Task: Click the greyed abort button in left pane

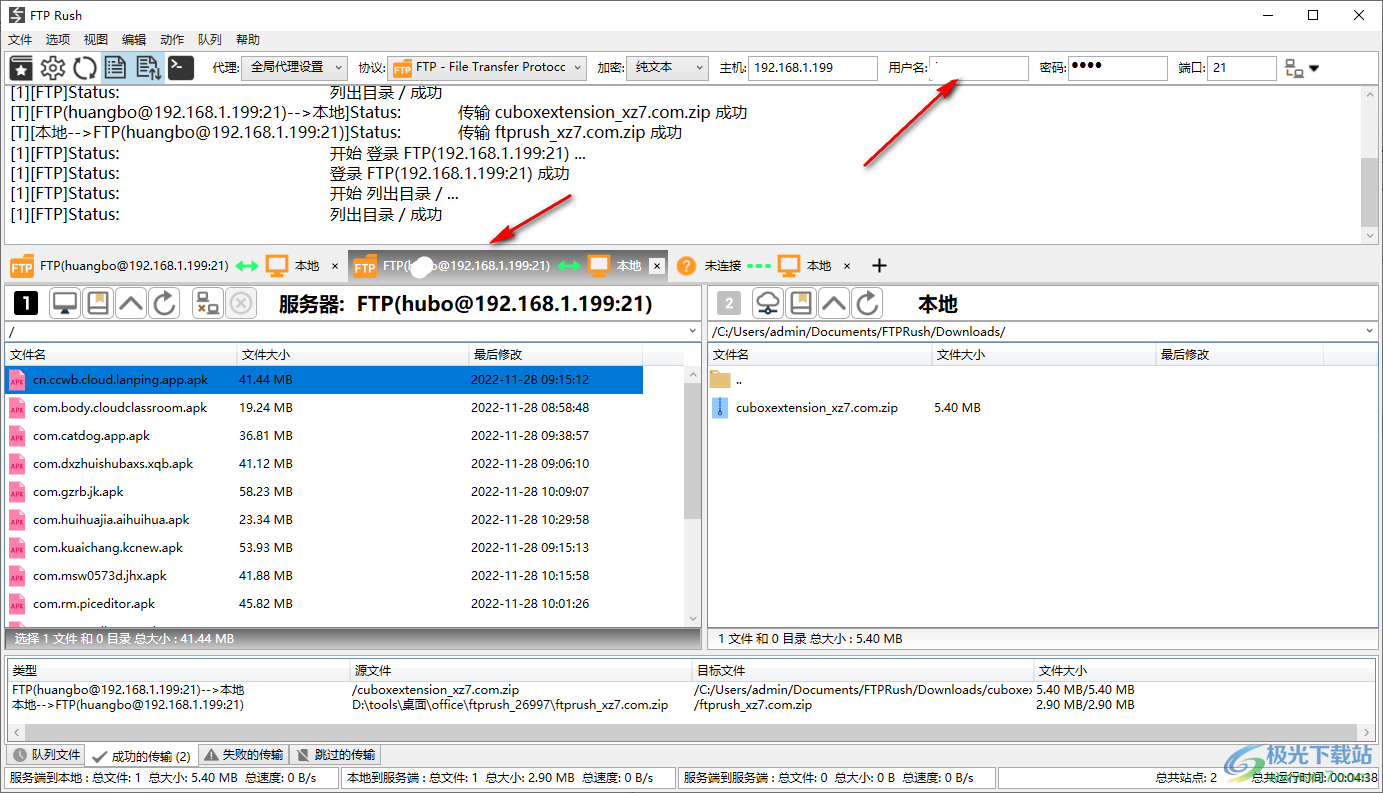Action: point(241,304)
